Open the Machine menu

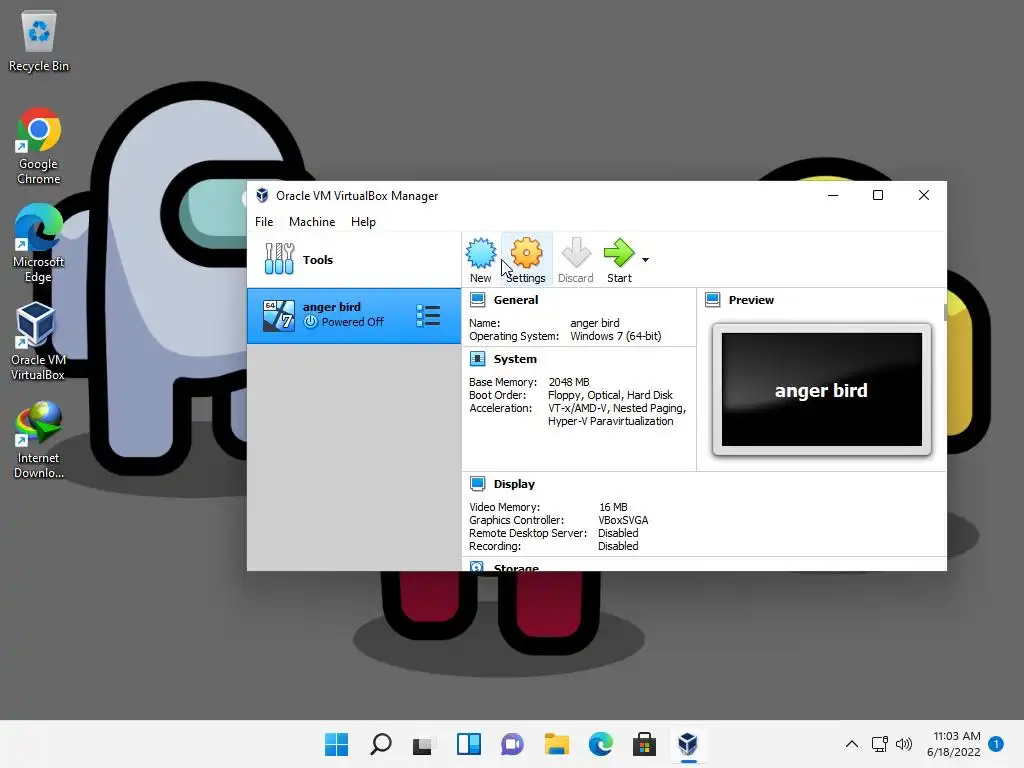(x=312, y=222)
